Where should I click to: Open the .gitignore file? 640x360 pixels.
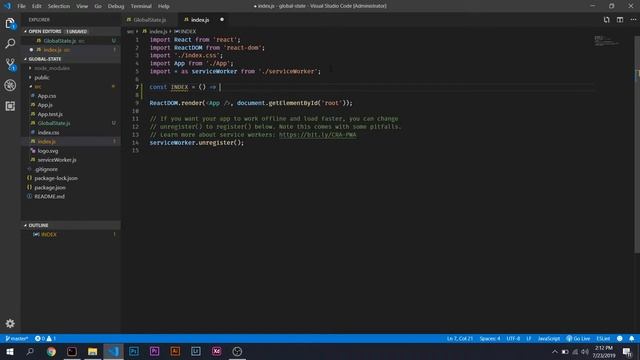46,169
